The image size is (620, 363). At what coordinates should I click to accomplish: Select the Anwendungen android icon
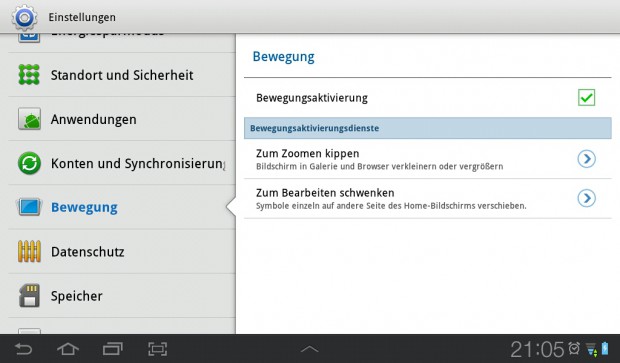click(x=29, y=119)
